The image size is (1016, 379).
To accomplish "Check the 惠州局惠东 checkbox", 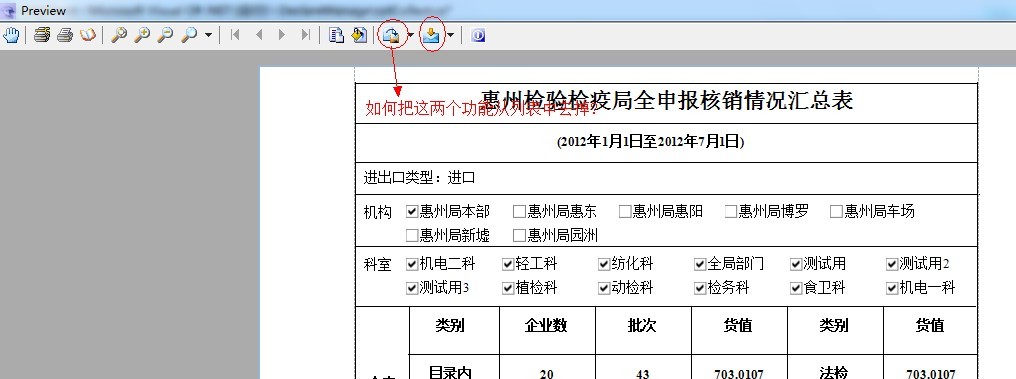I will pos(519,211).
